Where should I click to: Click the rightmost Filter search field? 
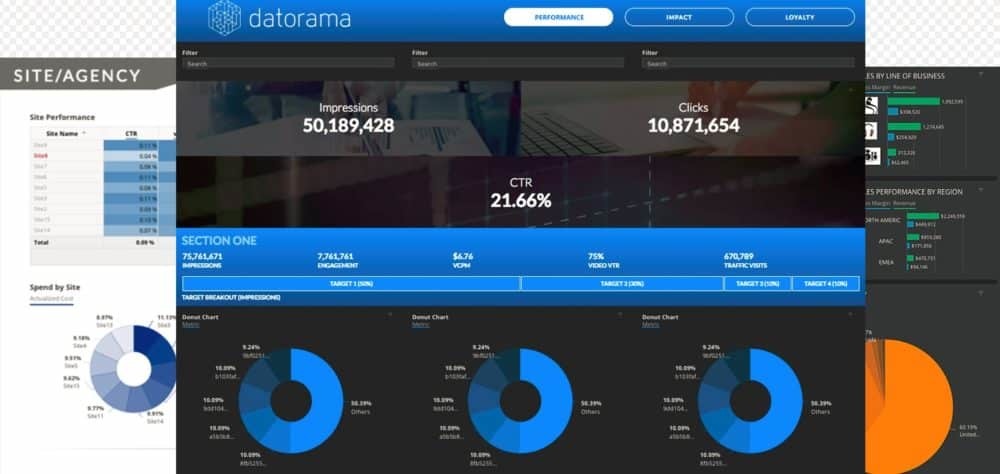pyautogui.click(x=750, y=63)
